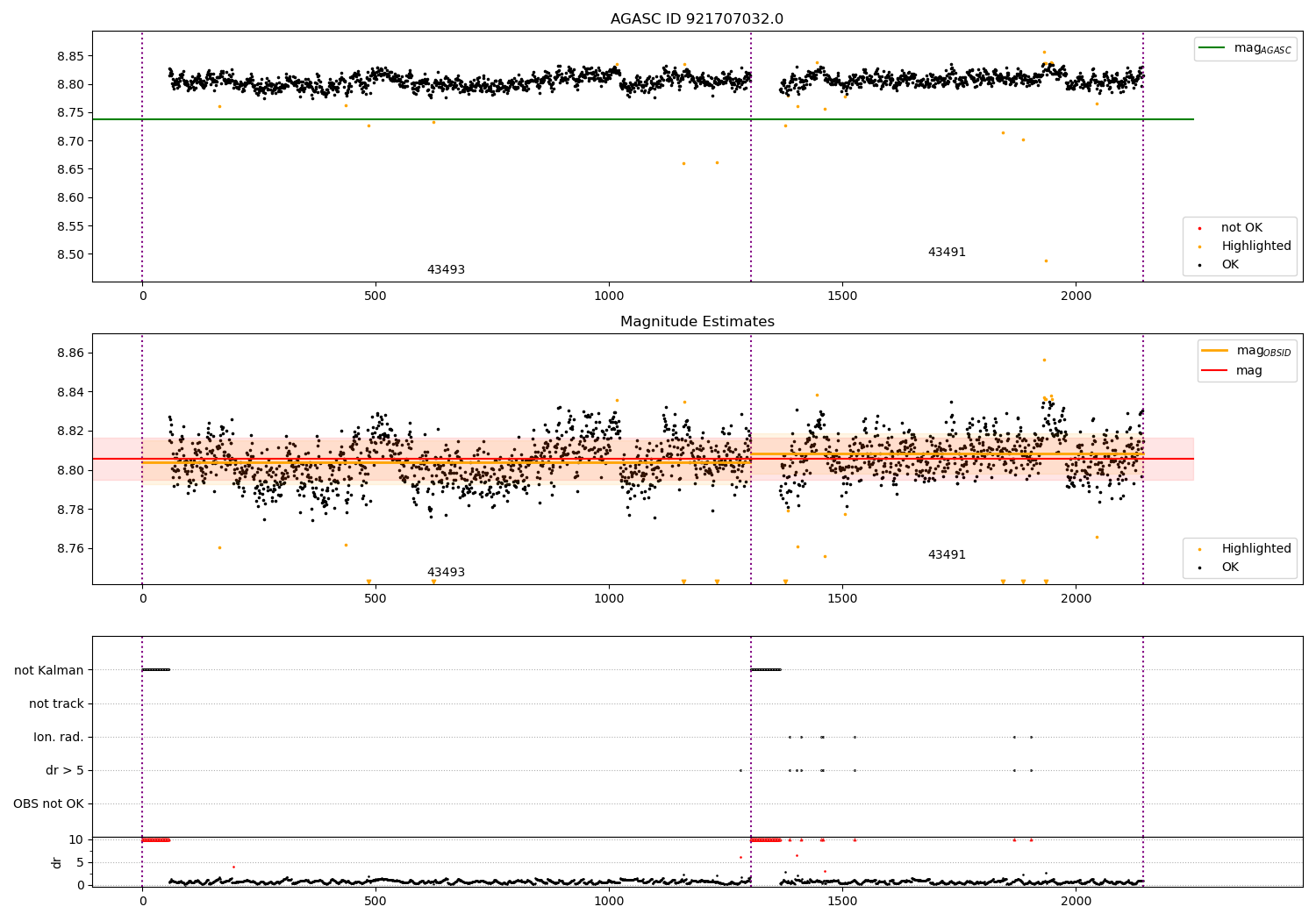Click the 5 tick on the dr axis
This screenshot has width=1316, height=921.
(81, 863)
